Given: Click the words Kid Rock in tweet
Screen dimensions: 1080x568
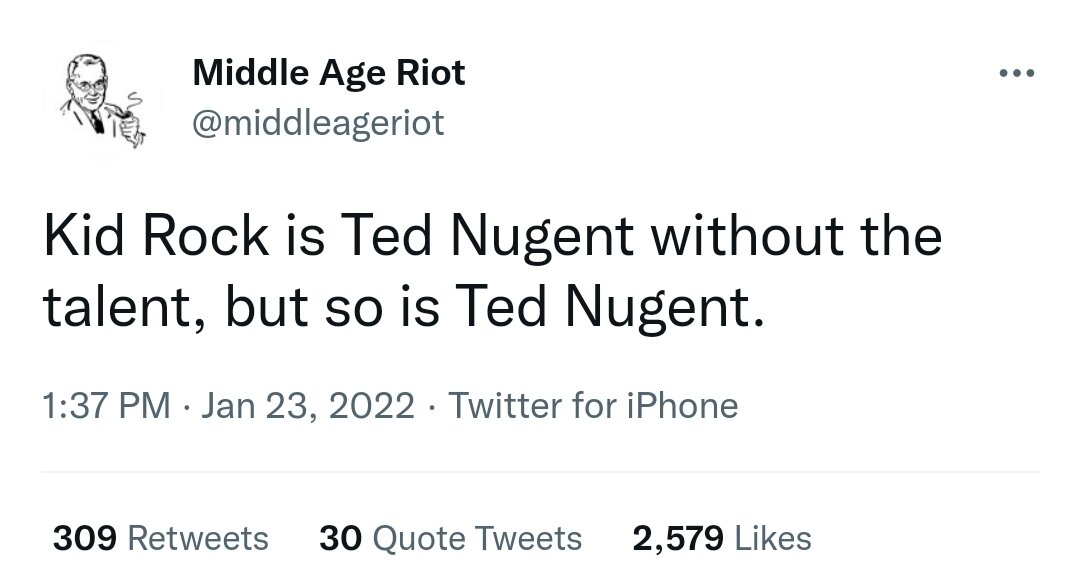Looking at the screenshot, I should click(x=156, y=235).
